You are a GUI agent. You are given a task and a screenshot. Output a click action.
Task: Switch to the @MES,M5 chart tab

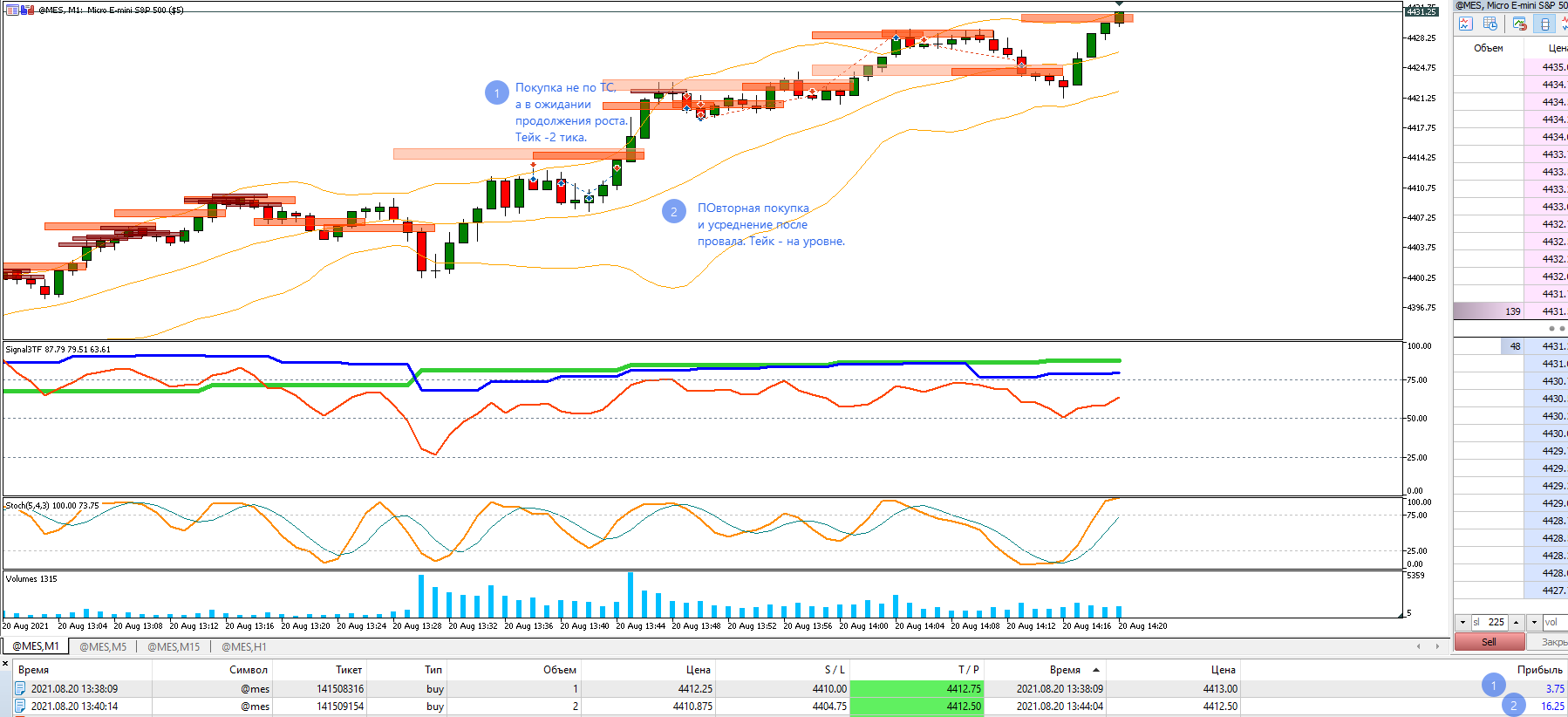tap(103, 646)
